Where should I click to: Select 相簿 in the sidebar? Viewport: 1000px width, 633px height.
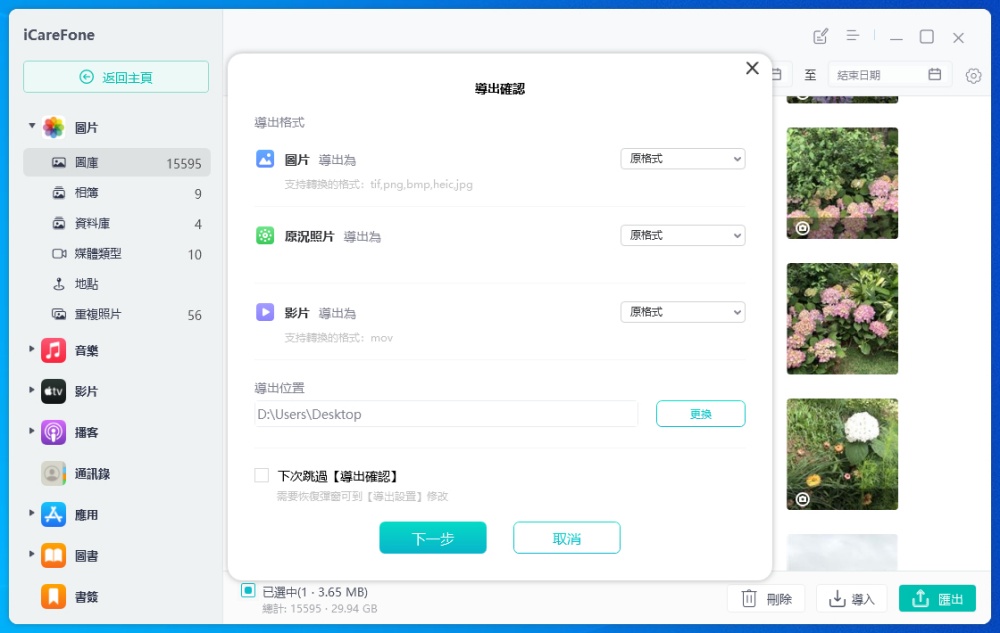pos(87,193)
